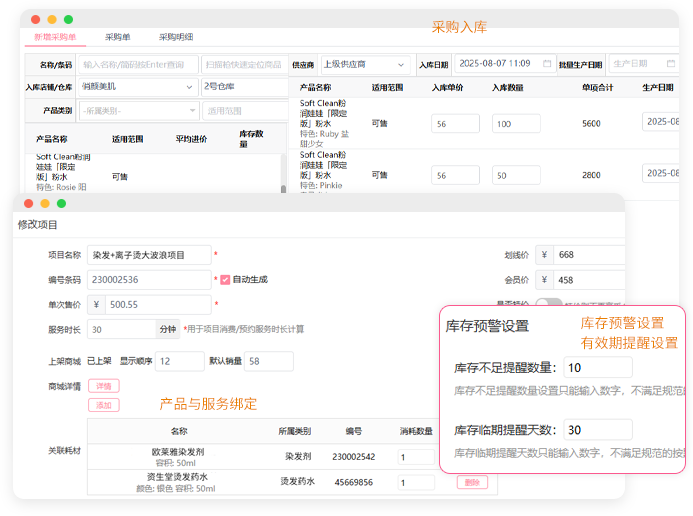
Task: Click 消耗数量 field for 欧莱雅染发剂
Action: tap(416, 457)
